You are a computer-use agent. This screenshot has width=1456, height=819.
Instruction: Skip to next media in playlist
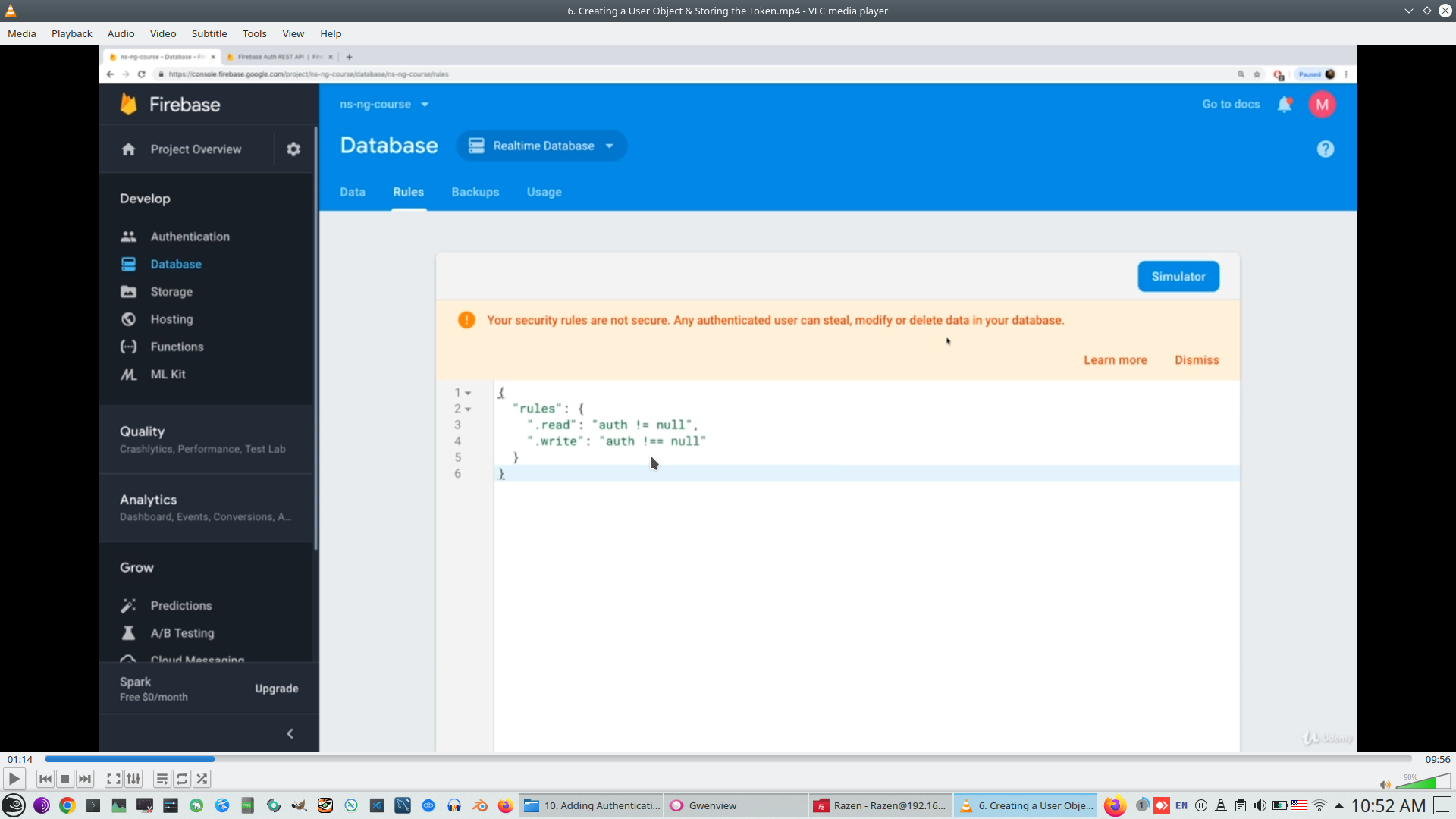click(85, 779)
